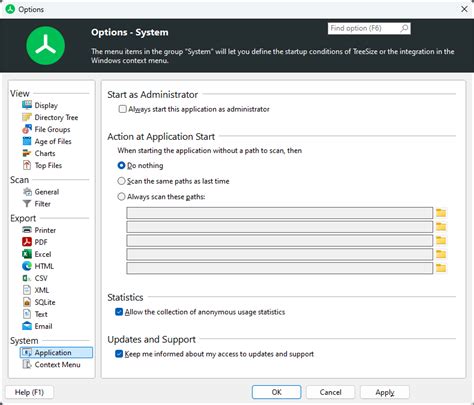Click the Top Files icon
The height and width of the screenshot is (405, 474).
point(27,165)
